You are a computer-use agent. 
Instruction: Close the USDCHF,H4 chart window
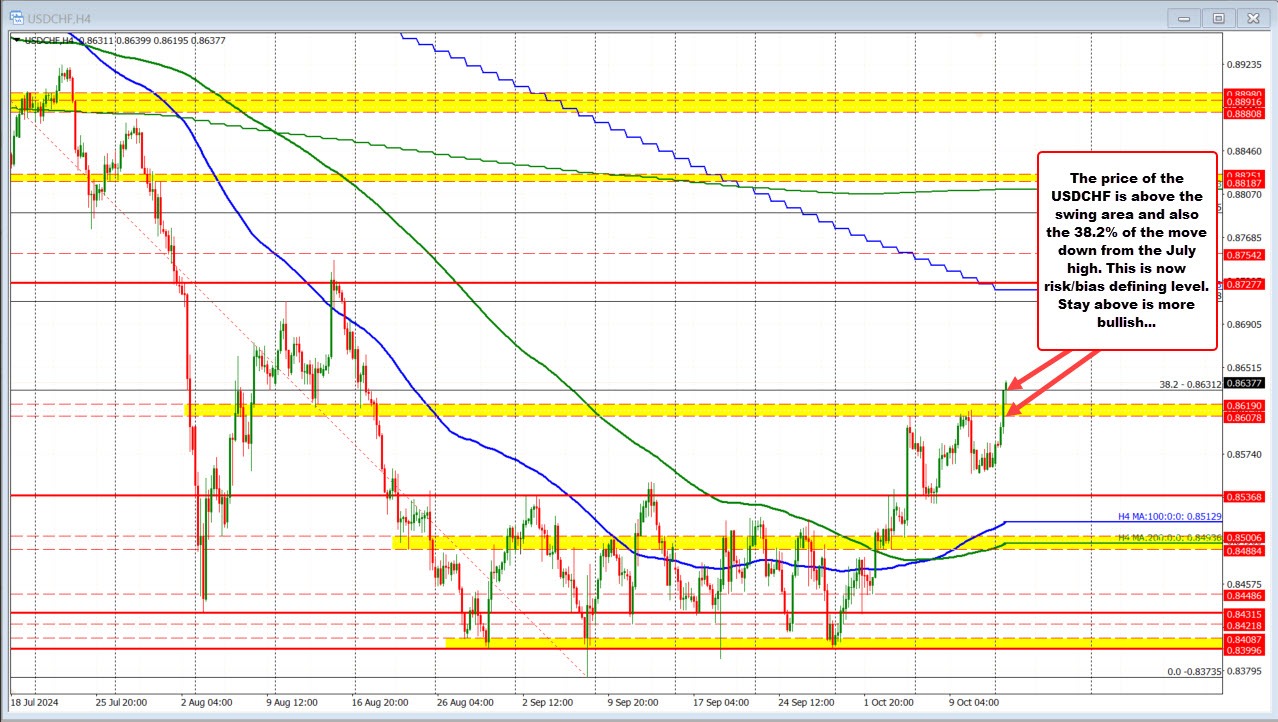[1250, 17]
